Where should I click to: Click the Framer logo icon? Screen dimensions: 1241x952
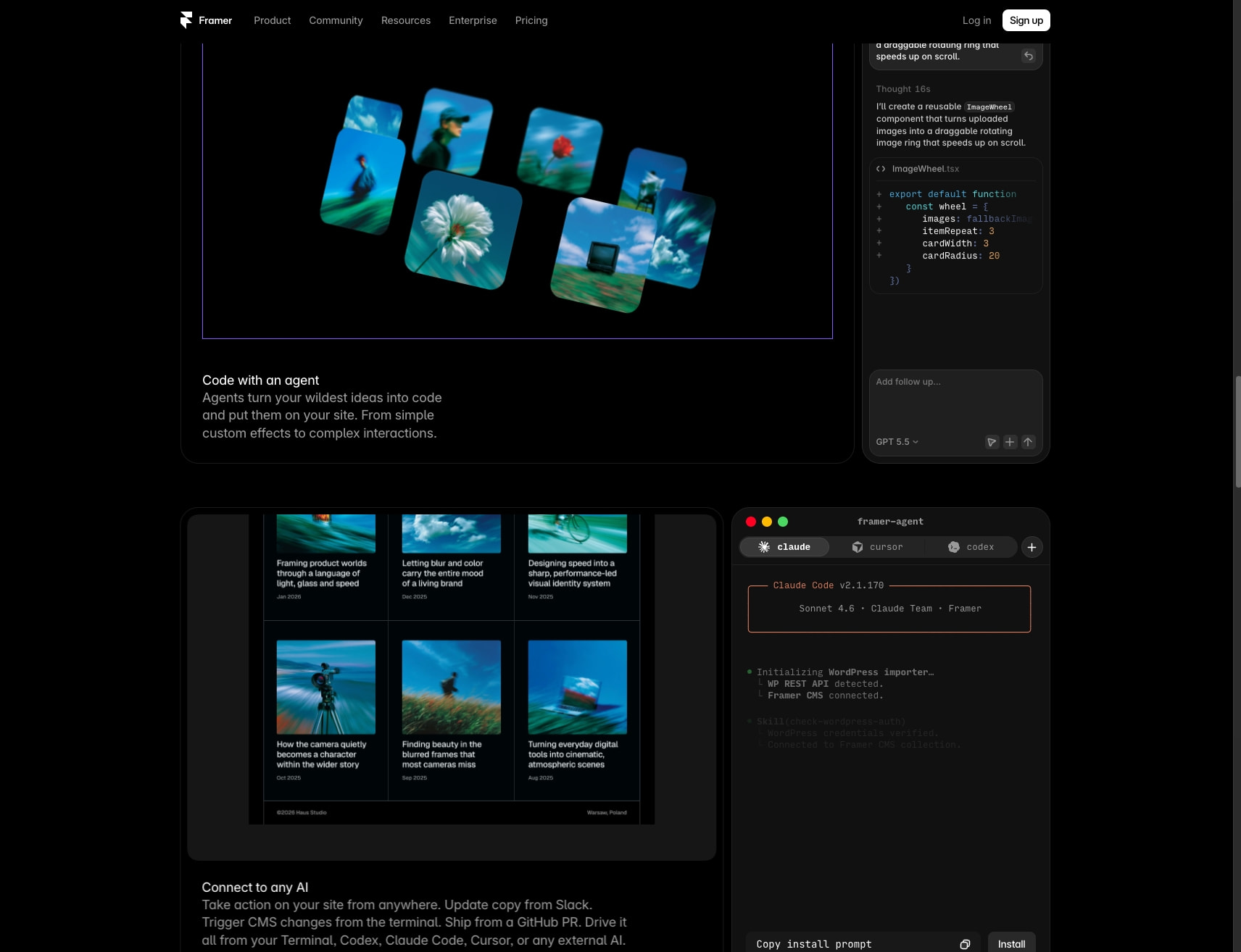pos(186,20)
